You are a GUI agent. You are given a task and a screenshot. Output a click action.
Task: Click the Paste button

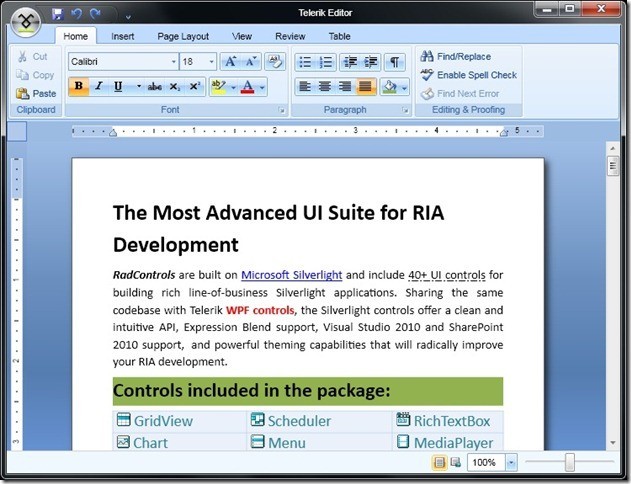(x=36, y=93)
